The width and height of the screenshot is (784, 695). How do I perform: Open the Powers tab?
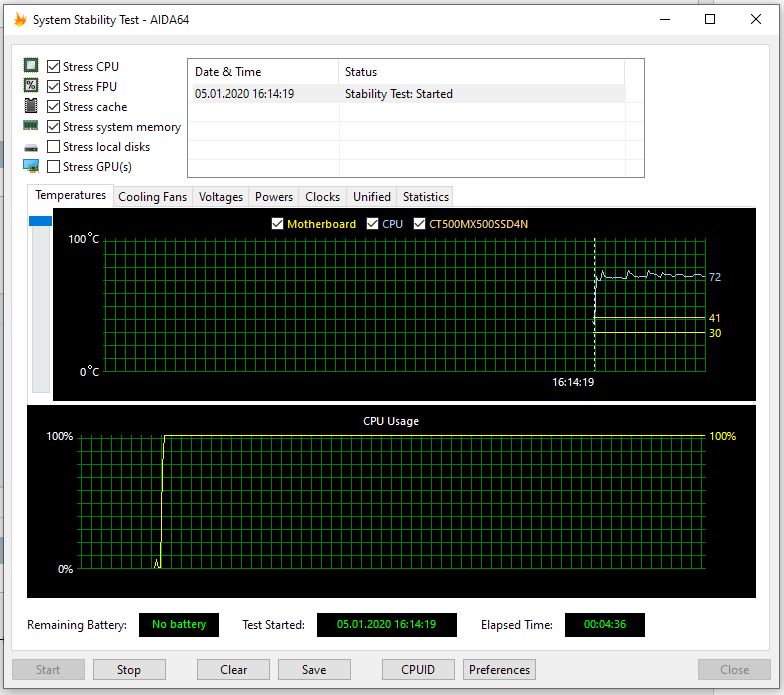click(274, 197)
